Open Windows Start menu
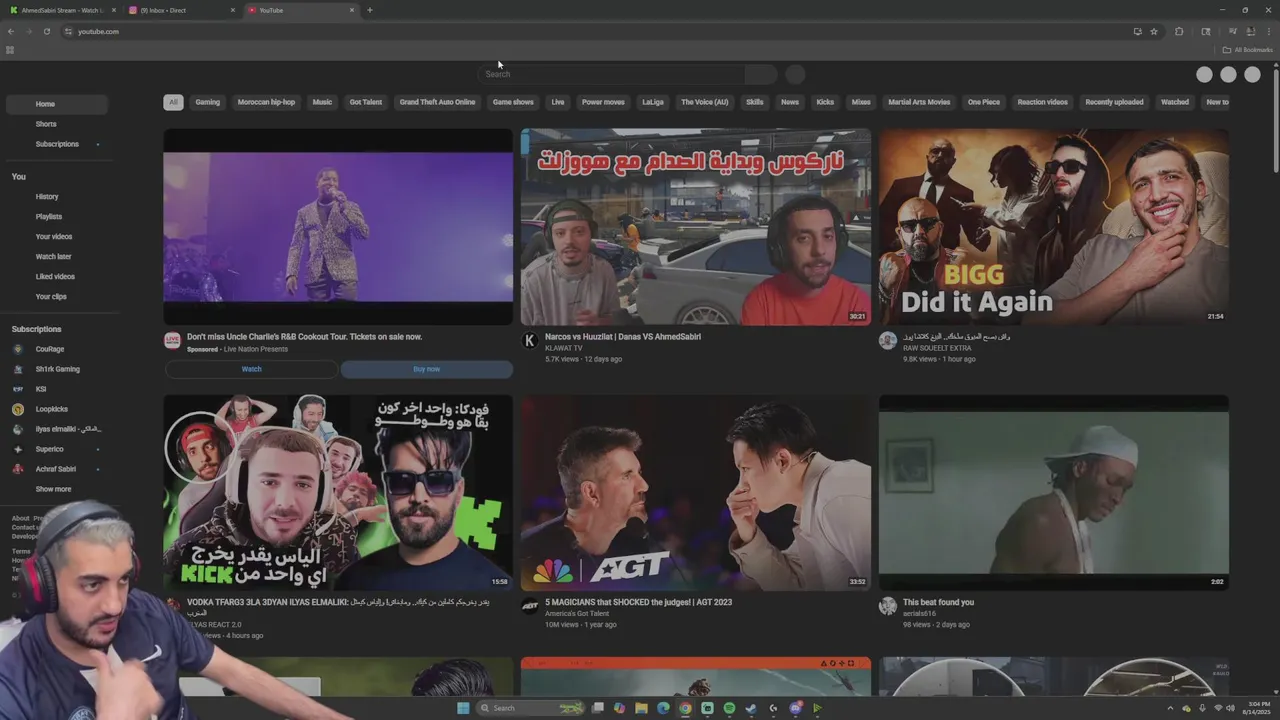 pos(463,708)
